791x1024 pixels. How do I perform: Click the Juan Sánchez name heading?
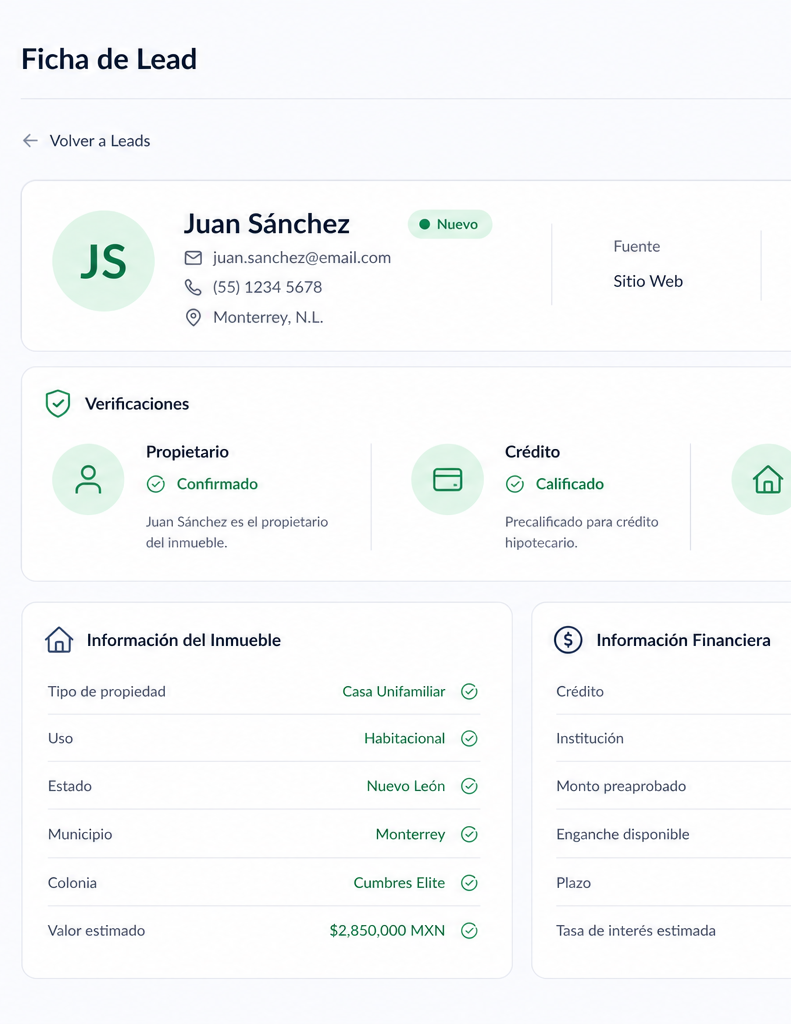point(266,224)
